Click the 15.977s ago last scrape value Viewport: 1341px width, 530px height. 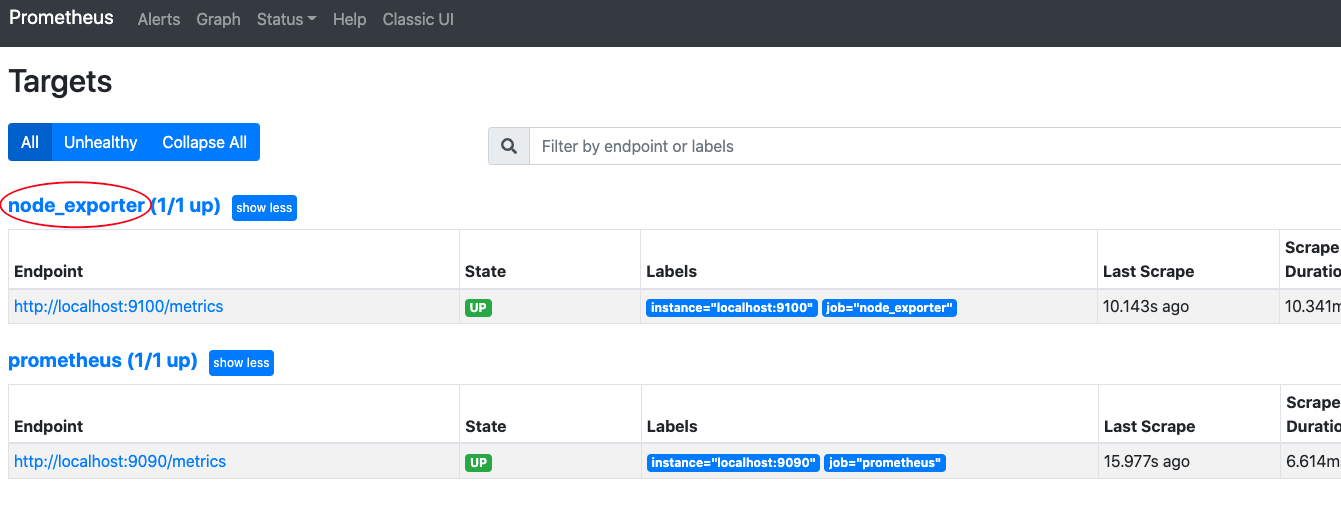[x=1147, y=461]
